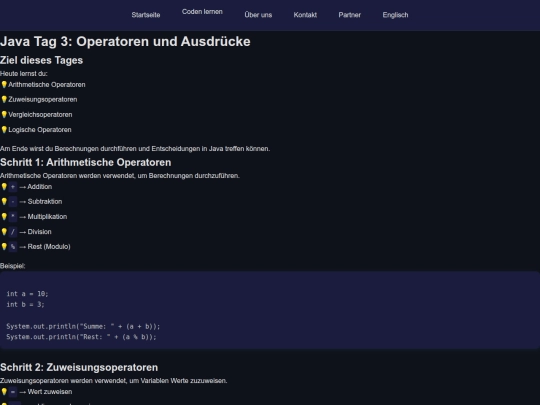Click the Schritt 1: Arithmetische Operatoren heading
Screen dimensions: 540x405
[x=86, y=162]
